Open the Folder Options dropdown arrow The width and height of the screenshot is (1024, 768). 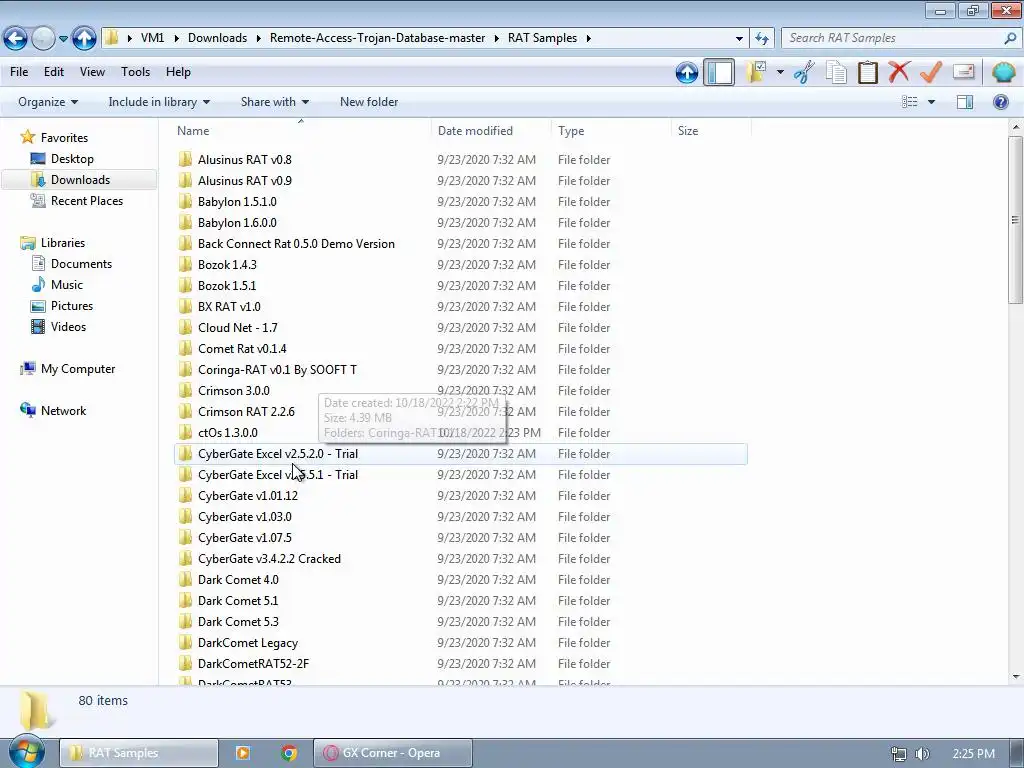780,72
